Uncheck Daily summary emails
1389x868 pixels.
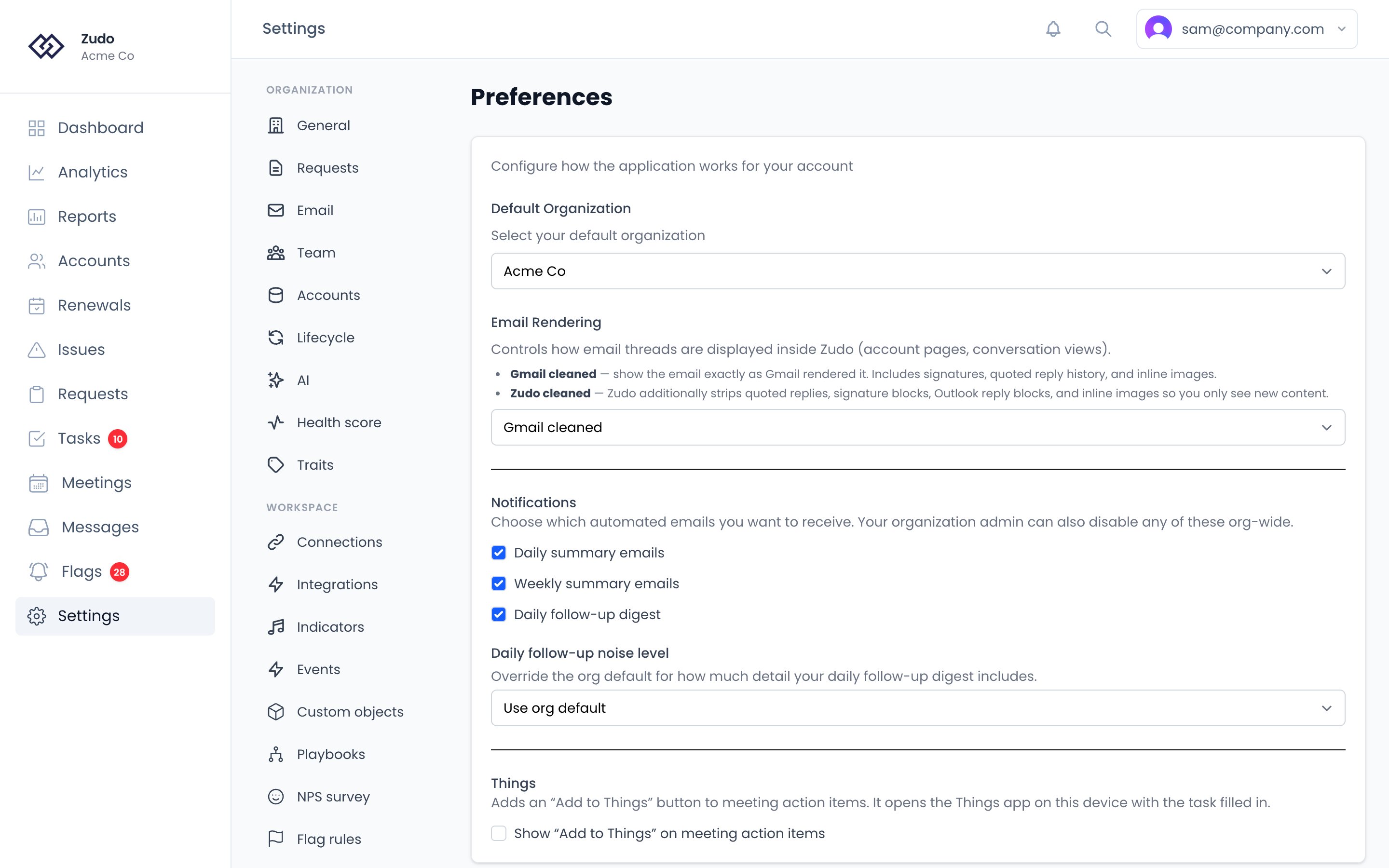(x=499, y=553)
